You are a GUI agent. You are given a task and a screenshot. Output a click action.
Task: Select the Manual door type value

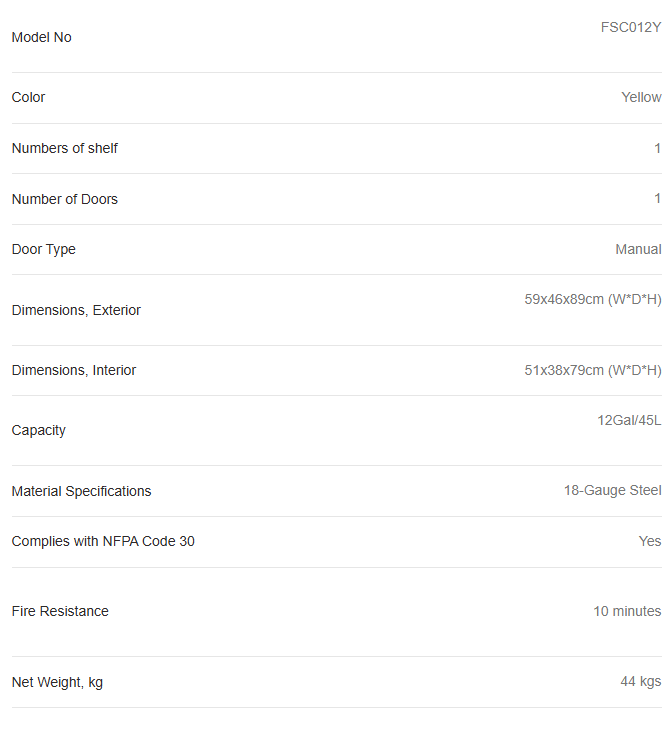pos(638,250)
